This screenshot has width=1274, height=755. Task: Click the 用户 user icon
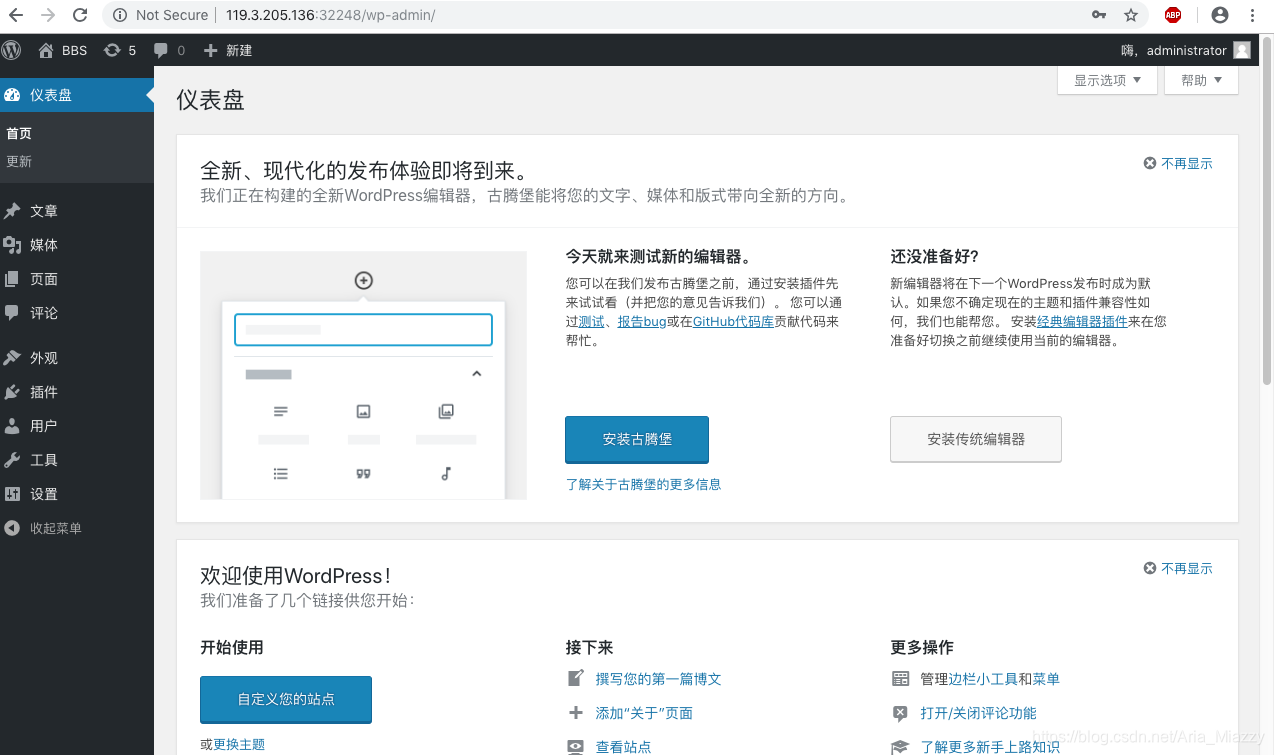click(x=12, y=426)
